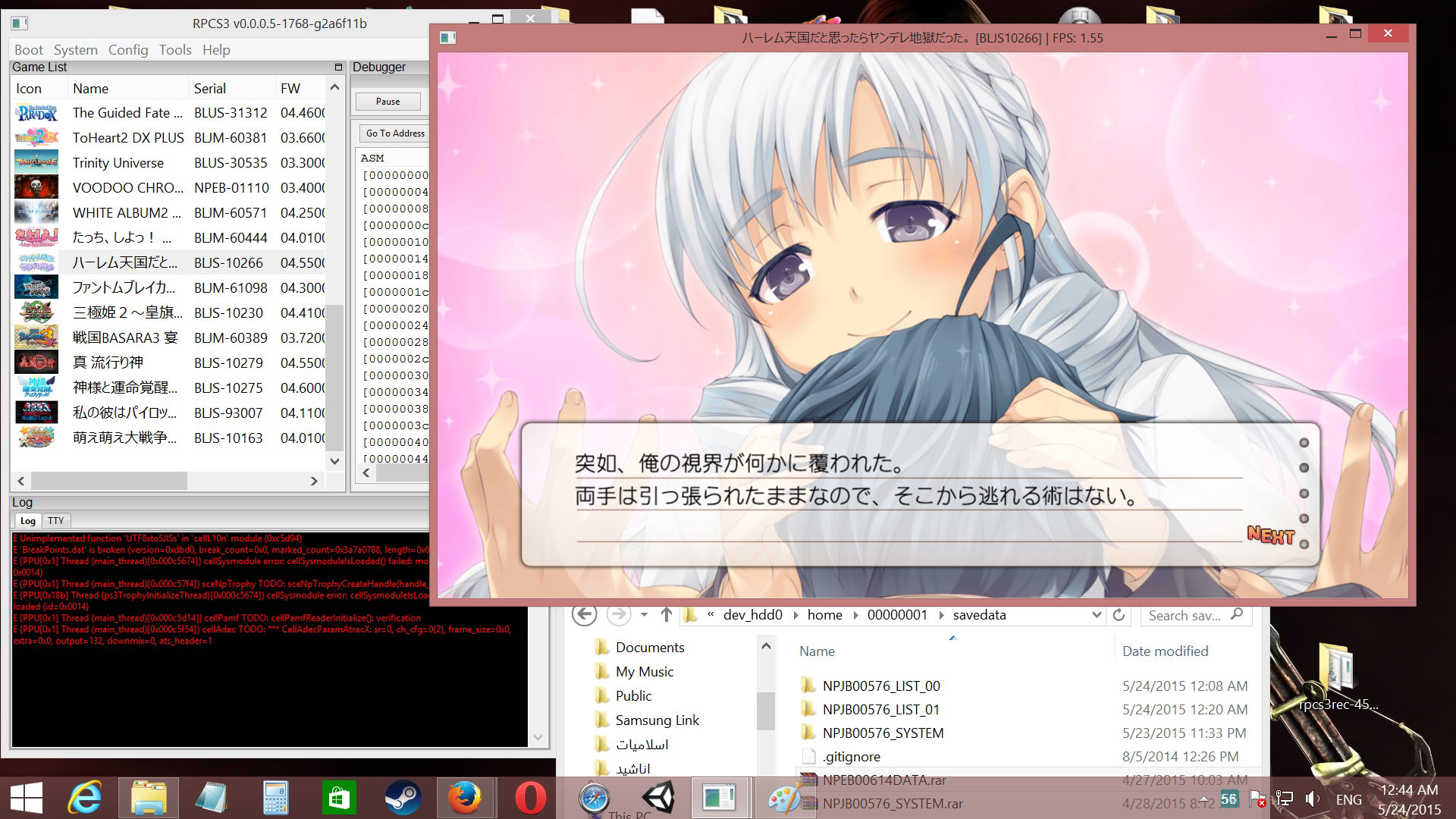1456x819 pixels.
Task: Open the Tools menu
Action: coord(175,50)
